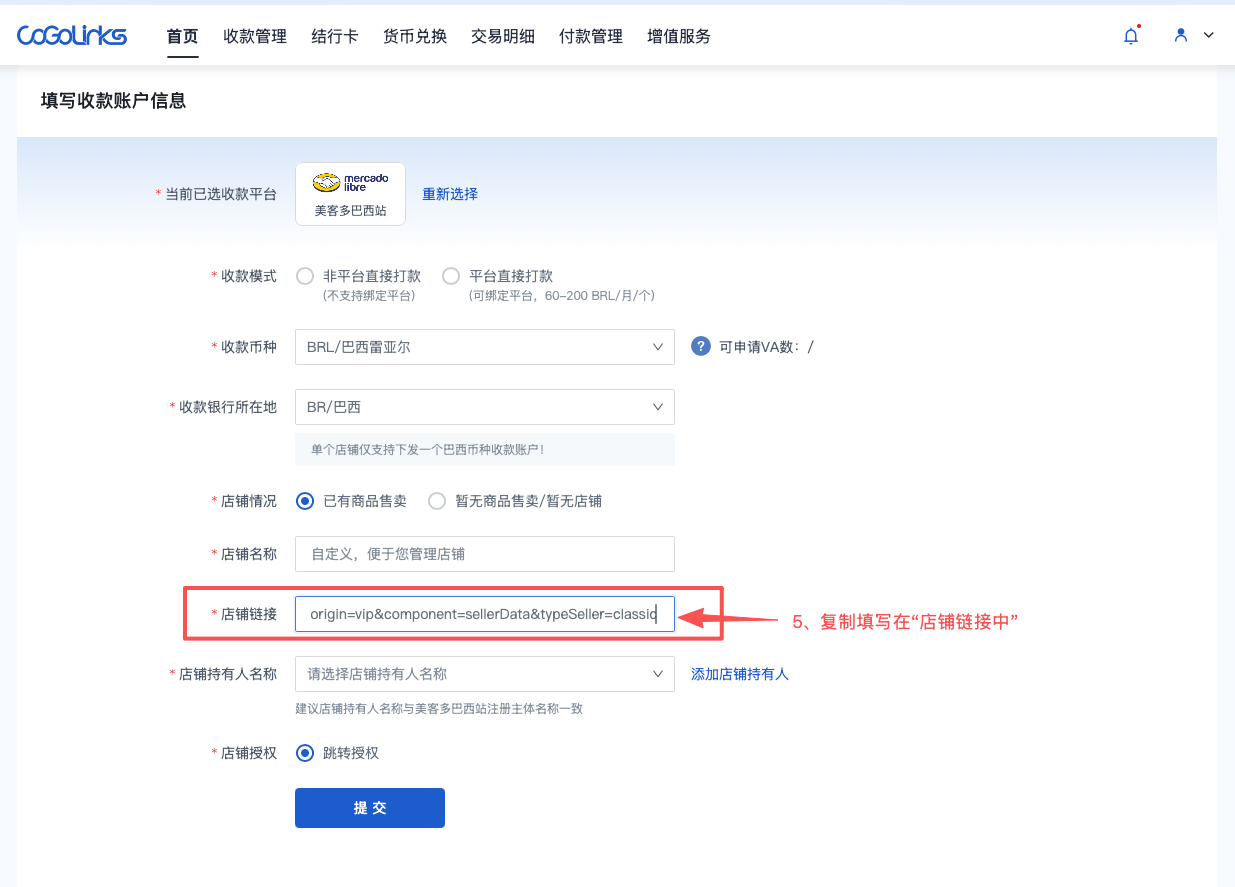The image size is (1235, 887).
Task: Open 收款管理 menu
Action: (255, 36)
